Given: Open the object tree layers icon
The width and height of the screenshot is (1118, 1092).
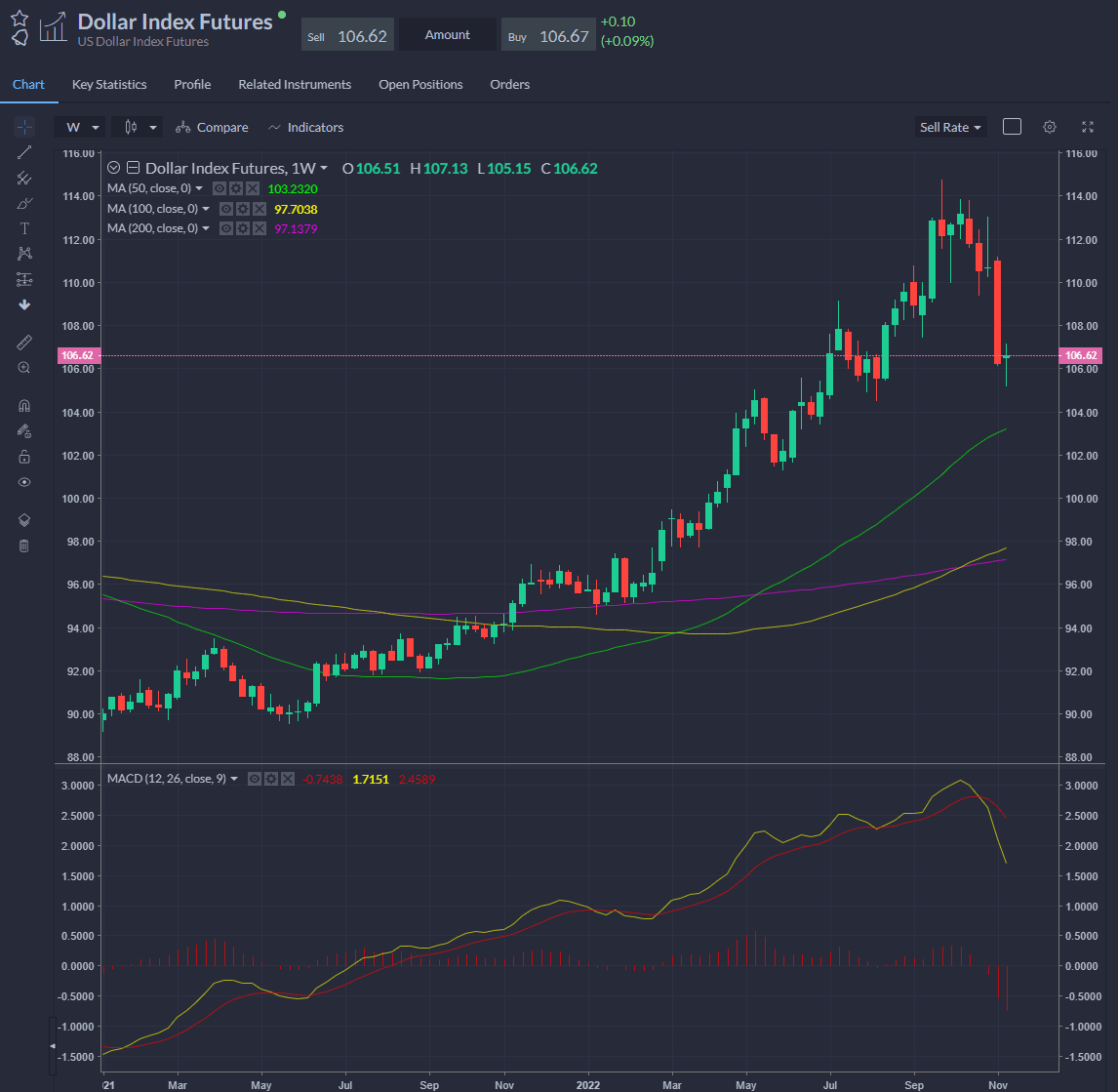Looking at the screenshot, I should pyautogui.click(x=24, y=520).
